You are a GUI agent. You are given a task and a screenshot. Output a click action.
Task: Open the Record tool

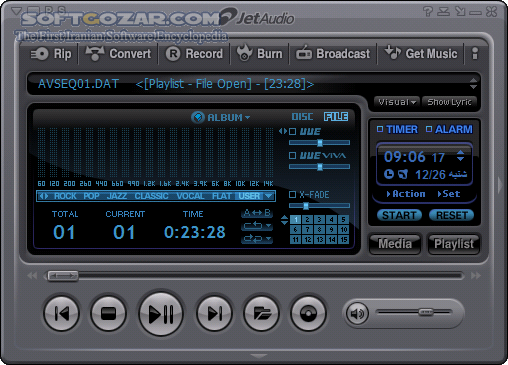tap(194, 54)
